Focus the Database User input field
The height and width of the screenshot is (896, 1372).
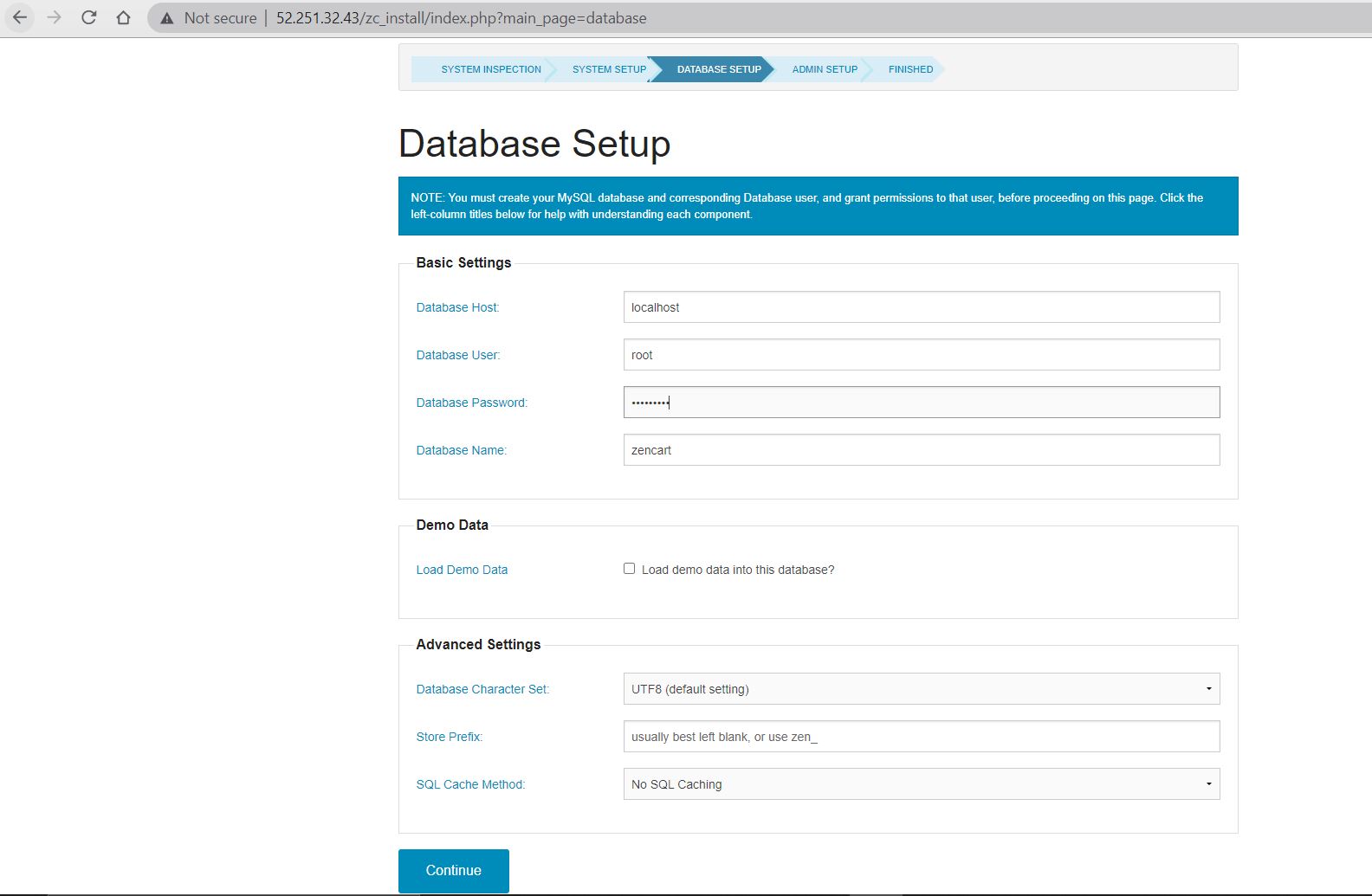tap(921, 355)
